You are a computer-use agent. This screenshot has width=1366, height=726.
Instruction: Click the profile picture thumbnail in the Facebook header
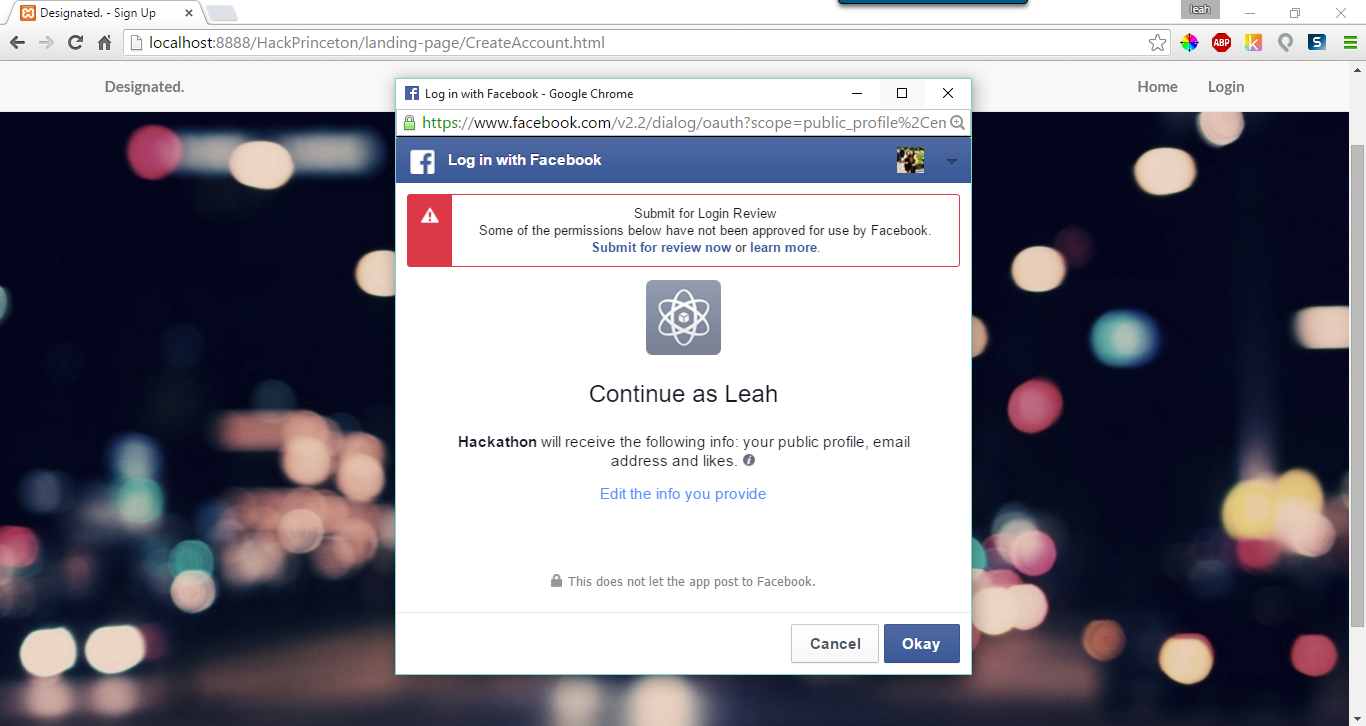click(x=910, y=160)
